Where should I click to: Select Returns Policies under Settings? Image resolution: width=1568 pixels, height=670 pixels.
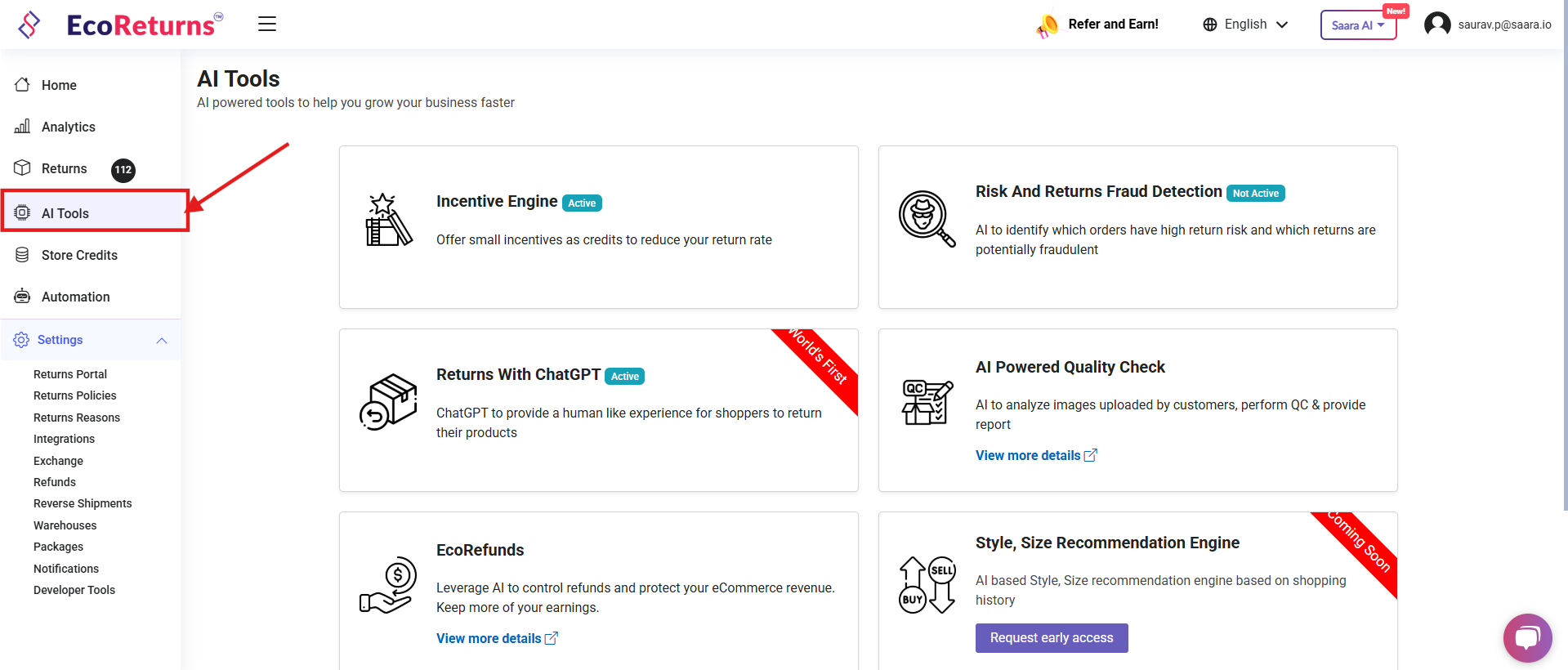pyautogui.click(x=74, y=395)
